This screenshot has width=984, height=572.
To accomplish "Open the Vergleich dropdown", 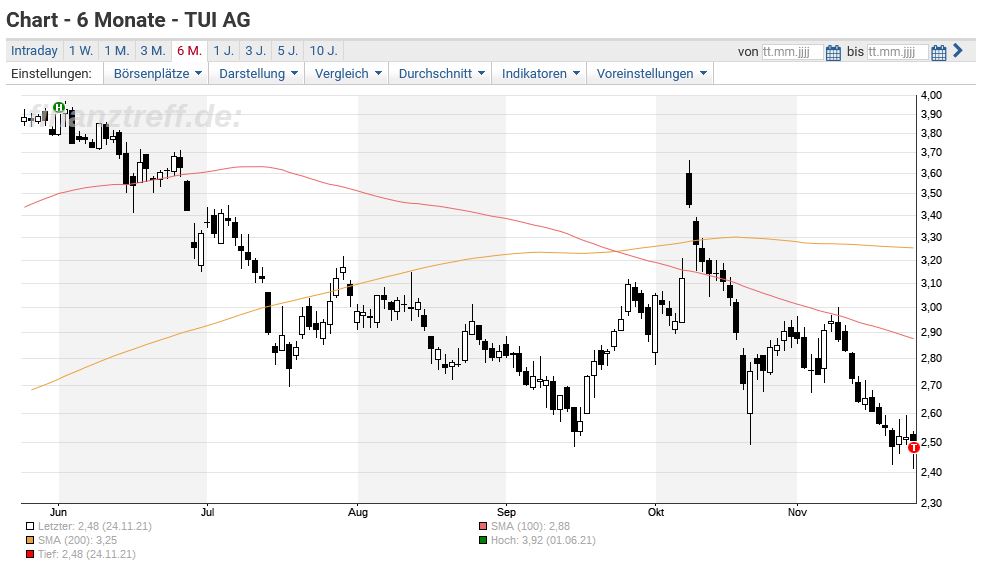I will point(348,73).
